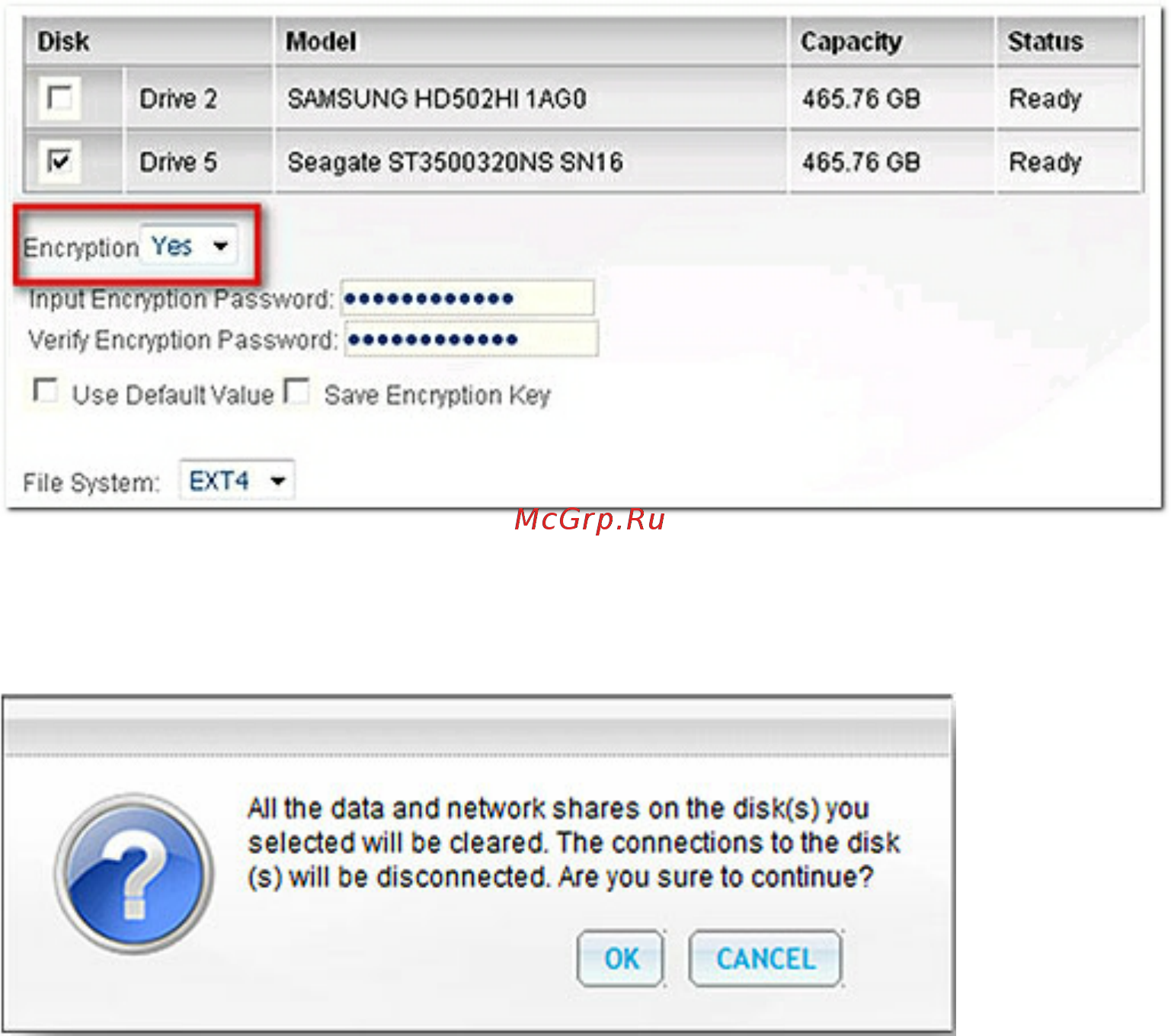Click the blue question mark icon

134,873
